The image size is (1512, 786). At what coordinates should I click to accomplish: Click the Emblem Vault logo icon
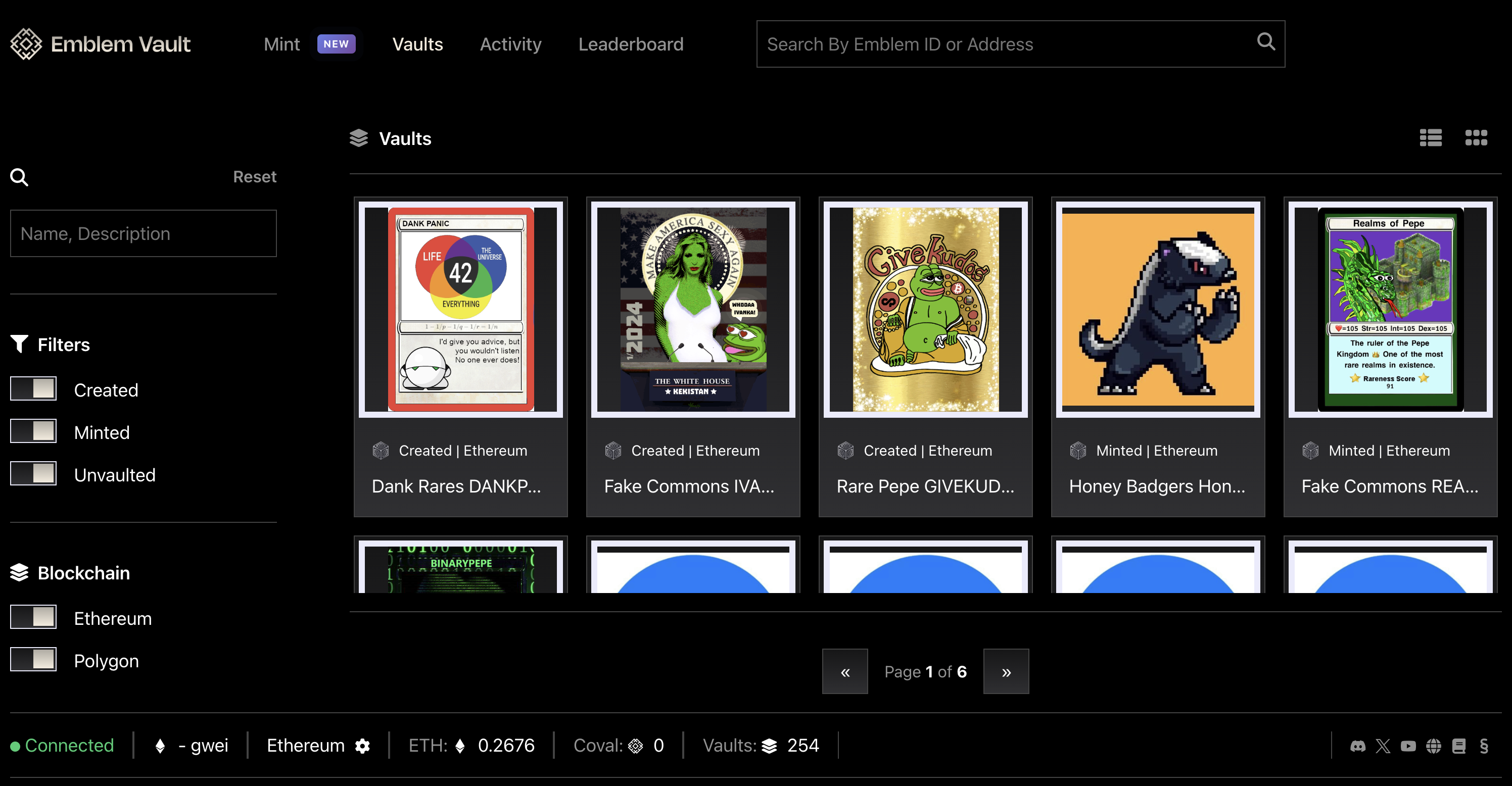pyautogui.click(x=26, y=44)
